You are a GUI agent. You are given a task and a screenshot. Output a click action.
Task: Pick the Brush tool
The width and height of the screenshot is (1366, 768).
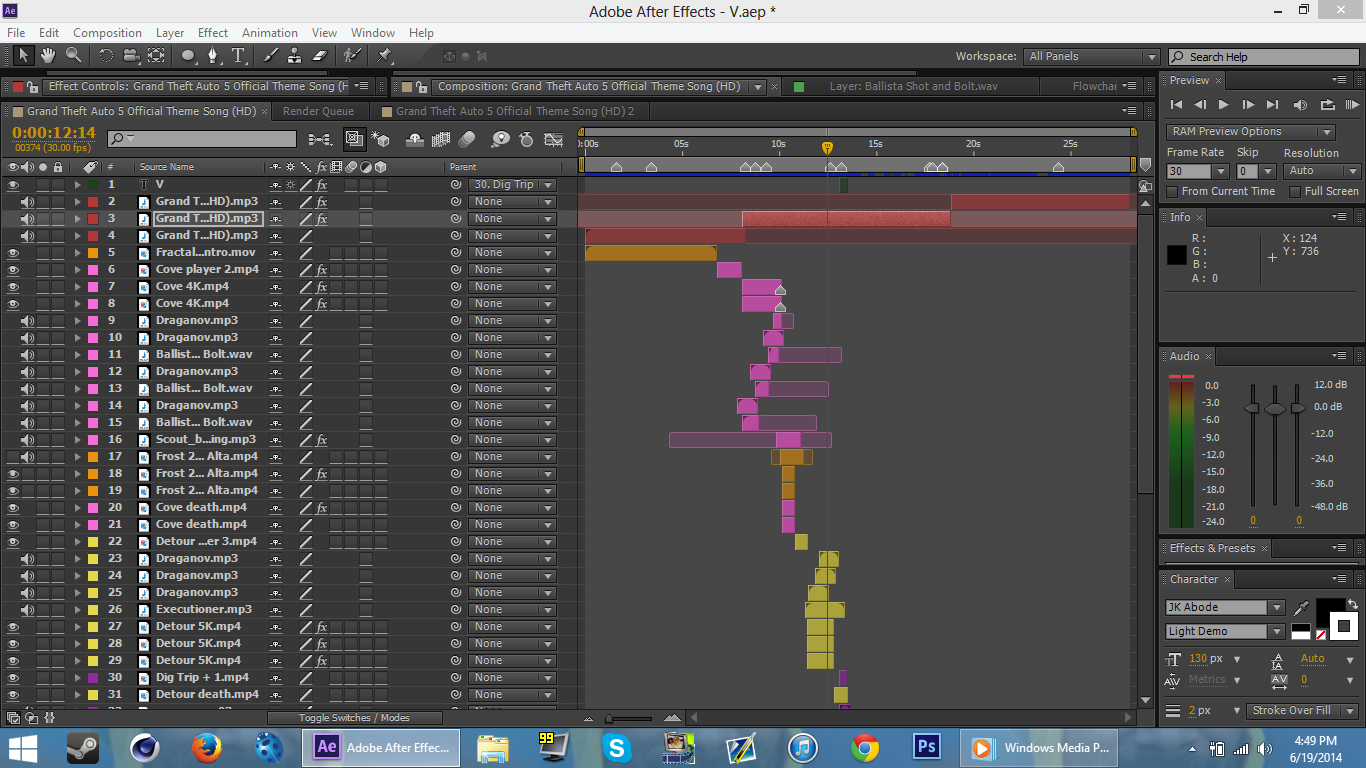pyautogui.click(x=269, y=56)
